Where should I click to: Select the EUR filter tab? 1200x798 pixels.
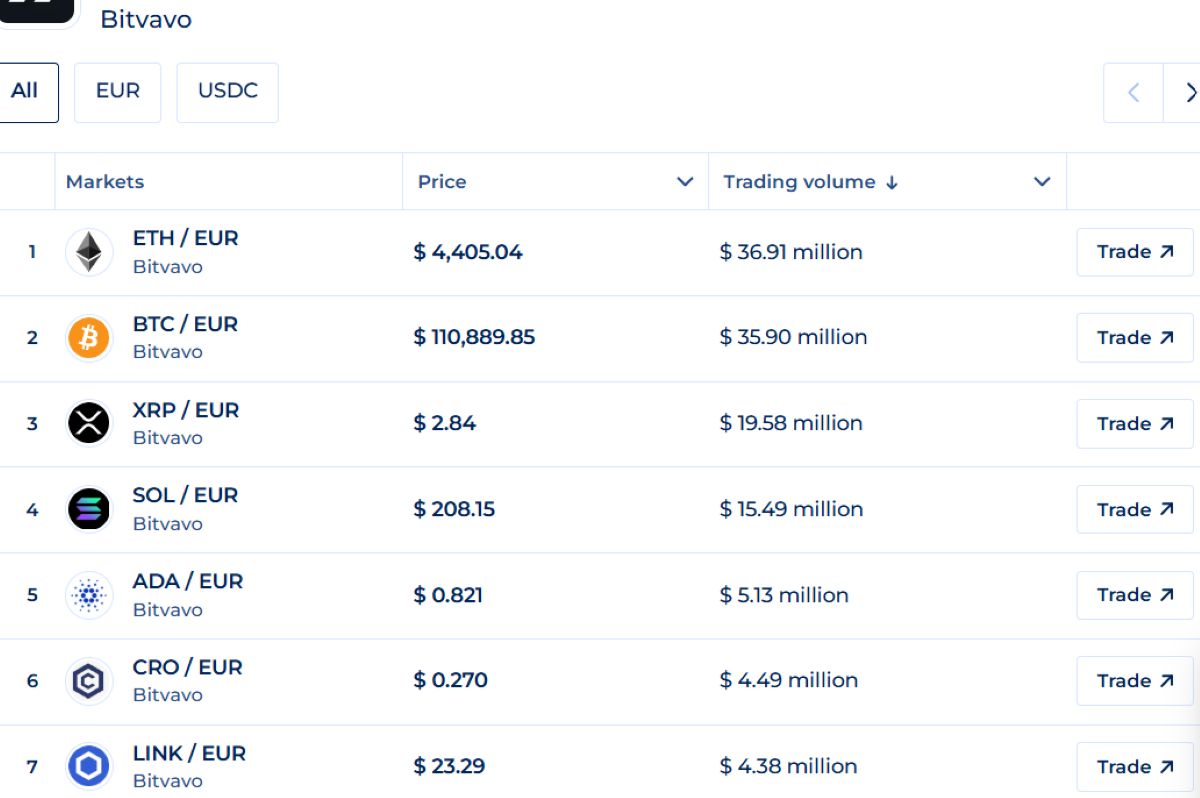(118, 92)
